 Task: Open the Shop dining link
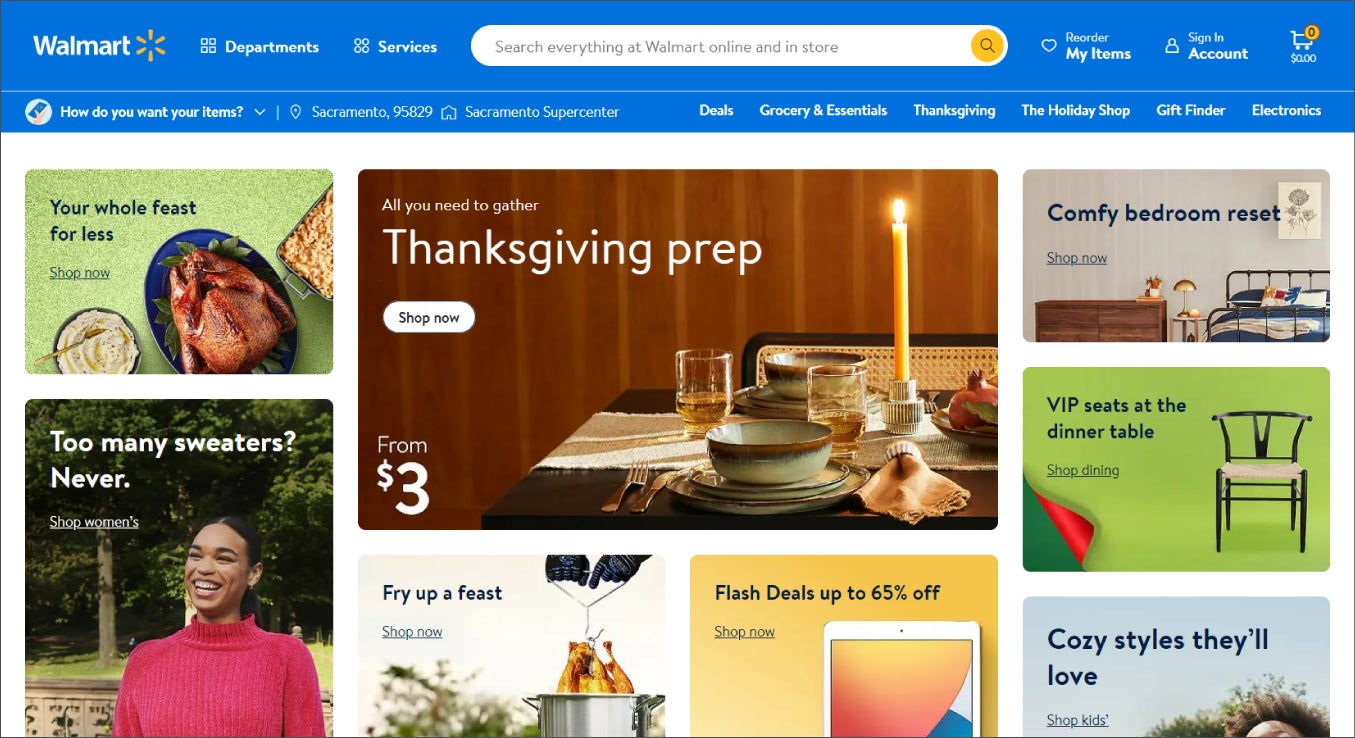pyautogui.click(x=1083, y=470)
